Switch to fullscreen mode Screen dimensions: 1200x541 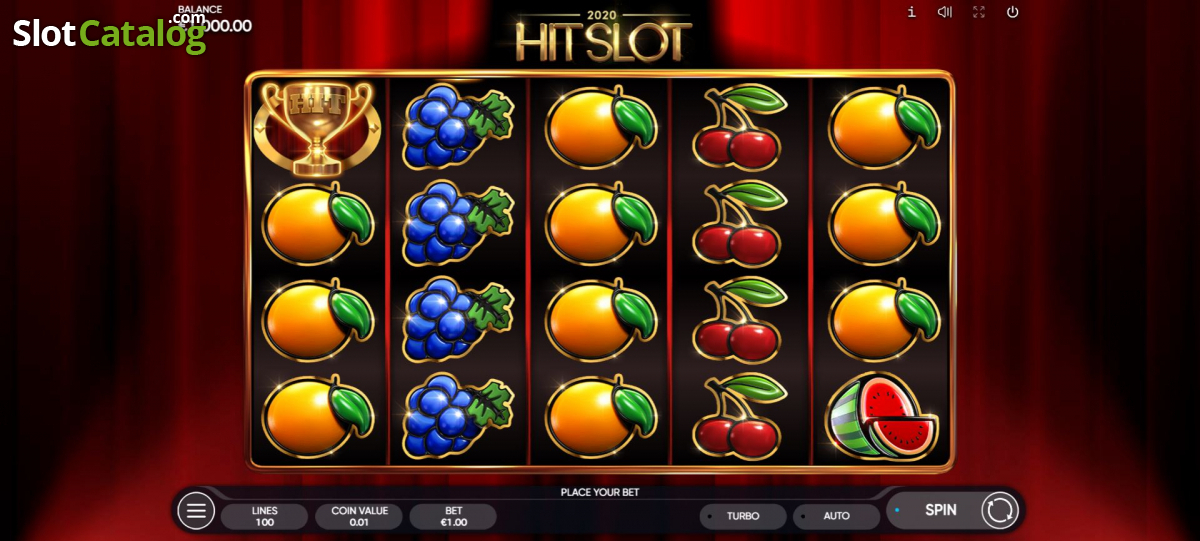tap(979, 12)
